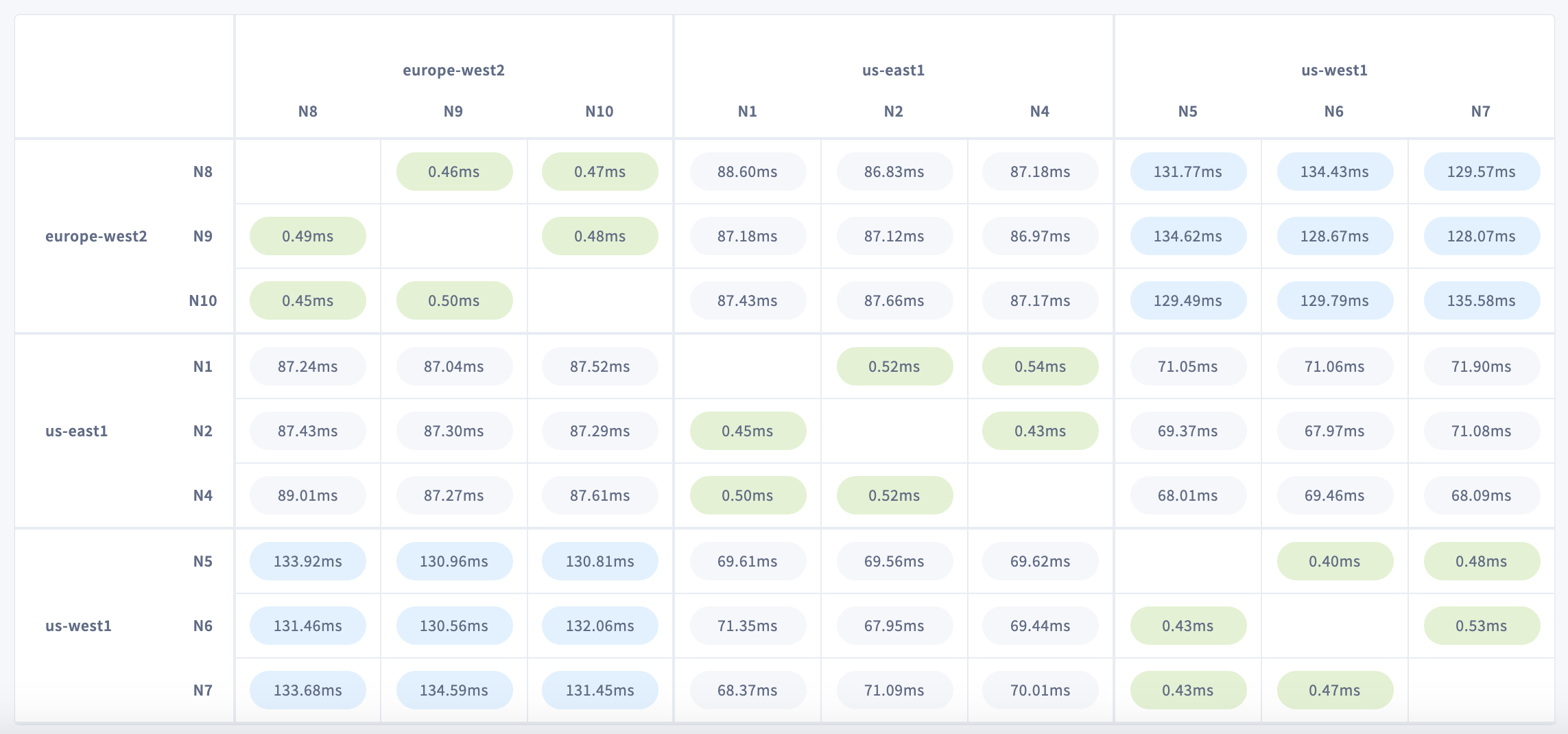Image resolution: width=1568 pixels, height=734 pixels.
Task: Click the us-west1 column header
Action: click(1334, 70)
